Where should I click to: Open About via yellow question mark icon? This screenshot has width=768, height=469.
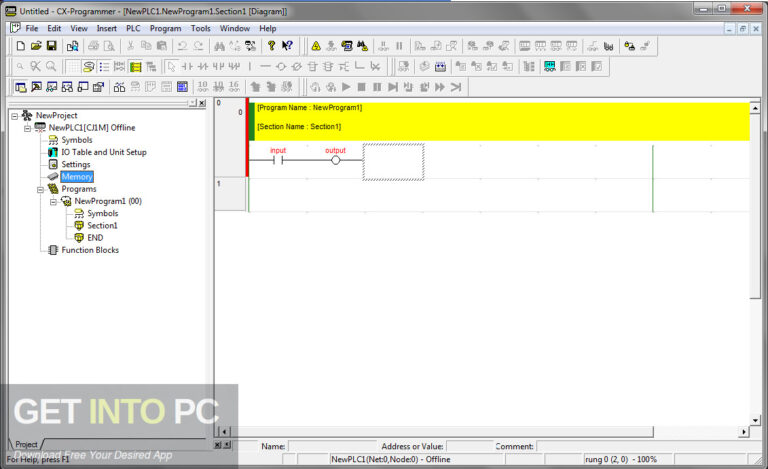click(271, 46)
